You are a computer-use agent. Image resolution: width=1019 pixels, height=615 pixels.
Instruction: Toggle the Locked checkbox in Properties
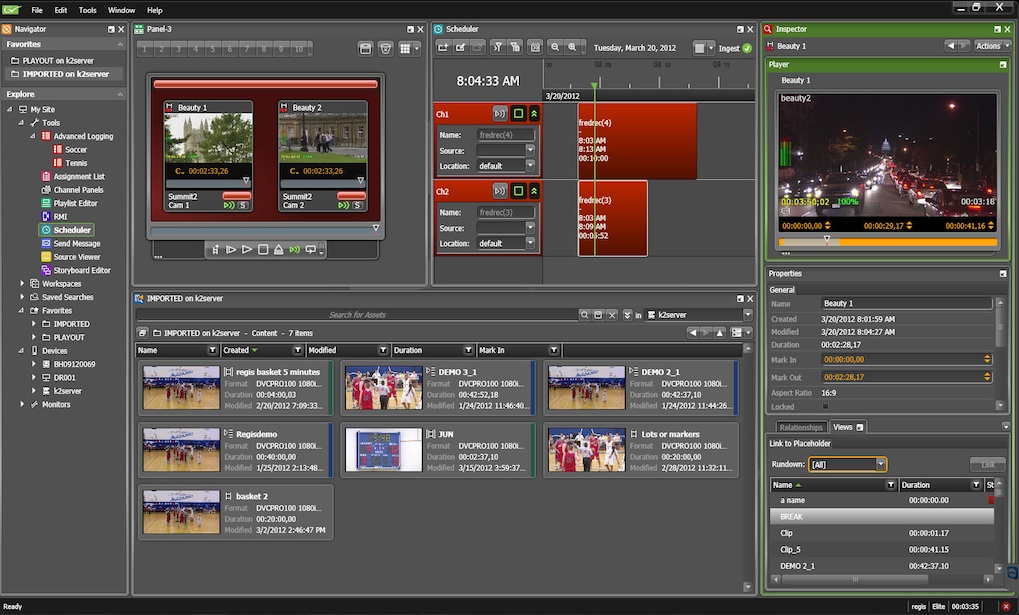tap(825, 407)
